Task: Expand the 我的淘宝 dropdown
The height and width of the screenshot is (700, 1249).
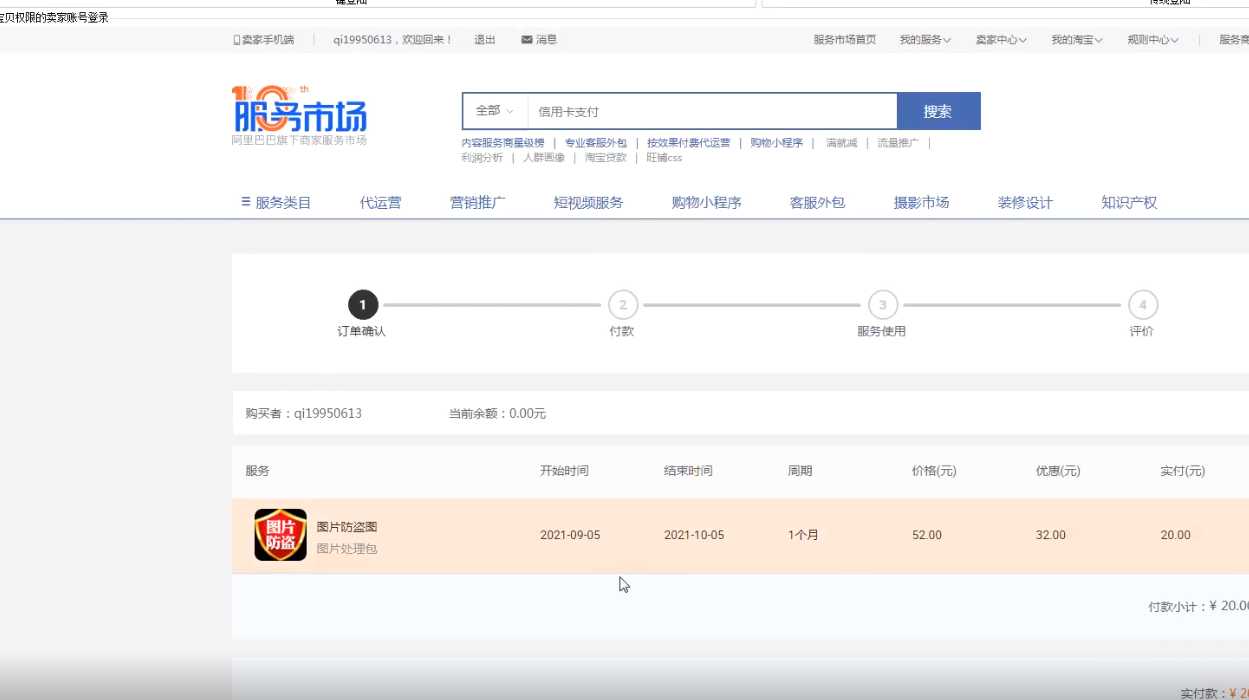Action: click(1077, 40)
